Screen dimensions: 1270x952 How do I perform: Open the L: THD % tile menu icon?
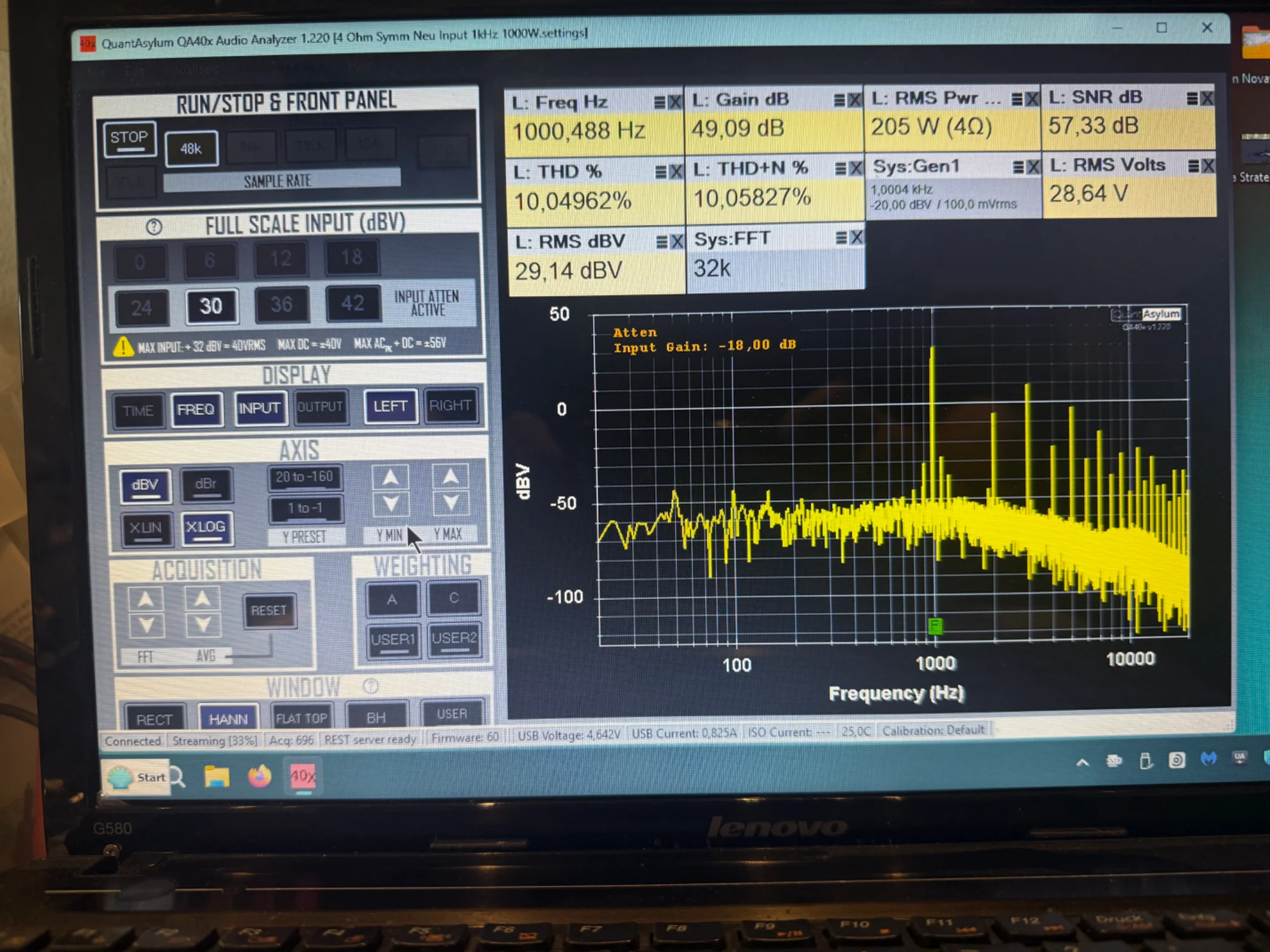tap(661, 172)
